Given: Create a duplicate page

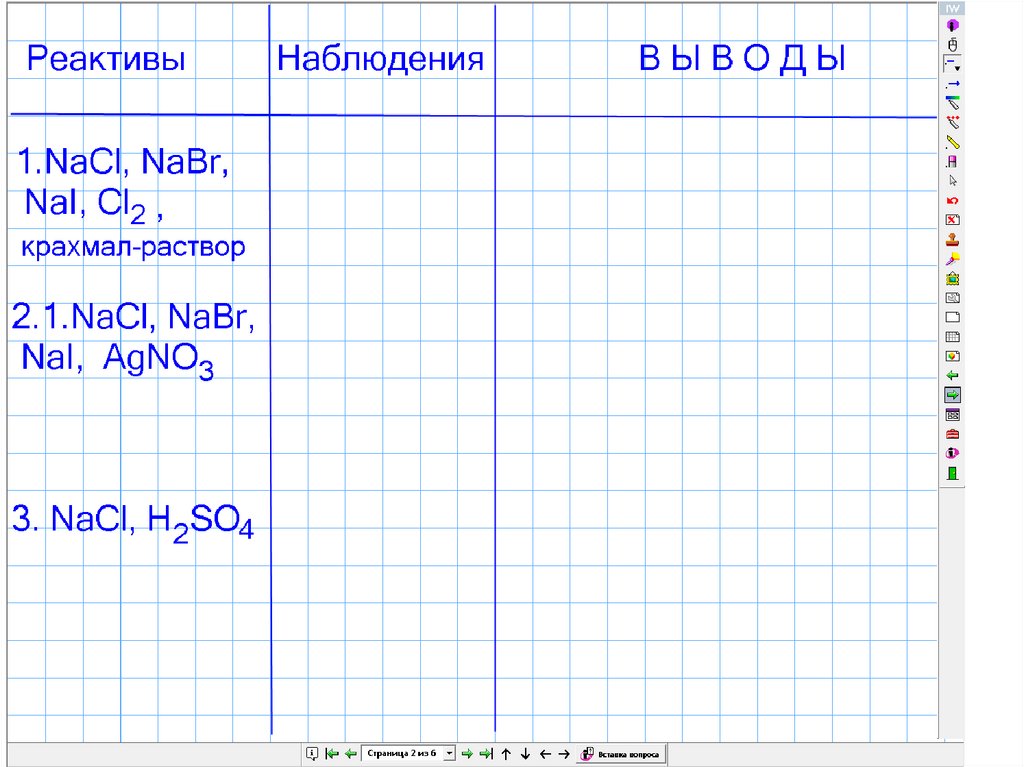Looking at the screenshot, I should coord(952,298).
